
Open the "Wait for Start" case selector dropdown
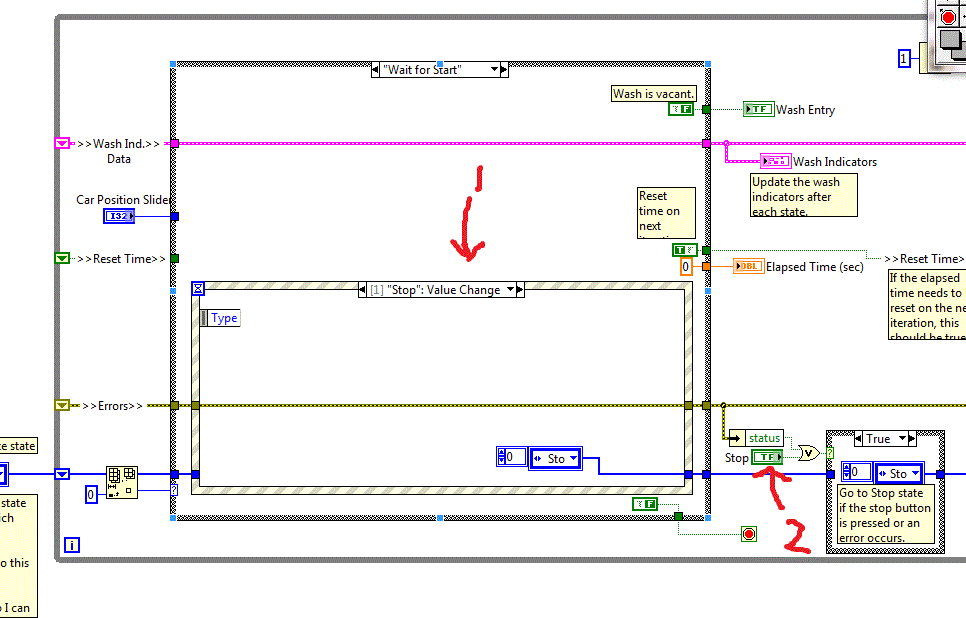click(x=491, y=70)
